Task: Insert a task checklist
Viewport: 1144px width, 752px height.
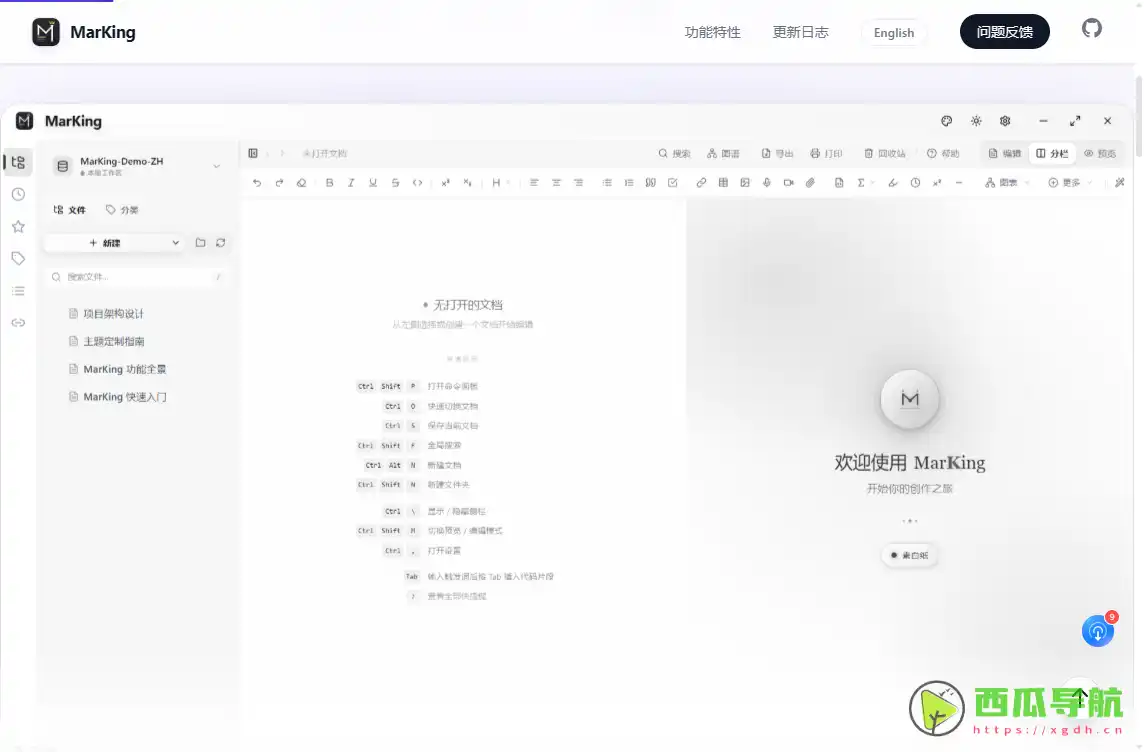Action: 673,183
